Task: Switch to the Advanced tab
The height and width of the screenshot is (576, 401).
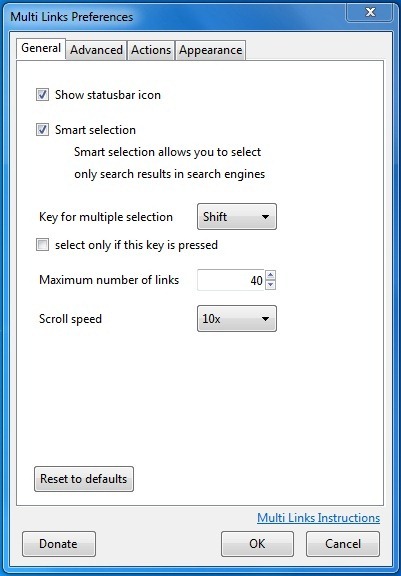Action: [96, 50]
